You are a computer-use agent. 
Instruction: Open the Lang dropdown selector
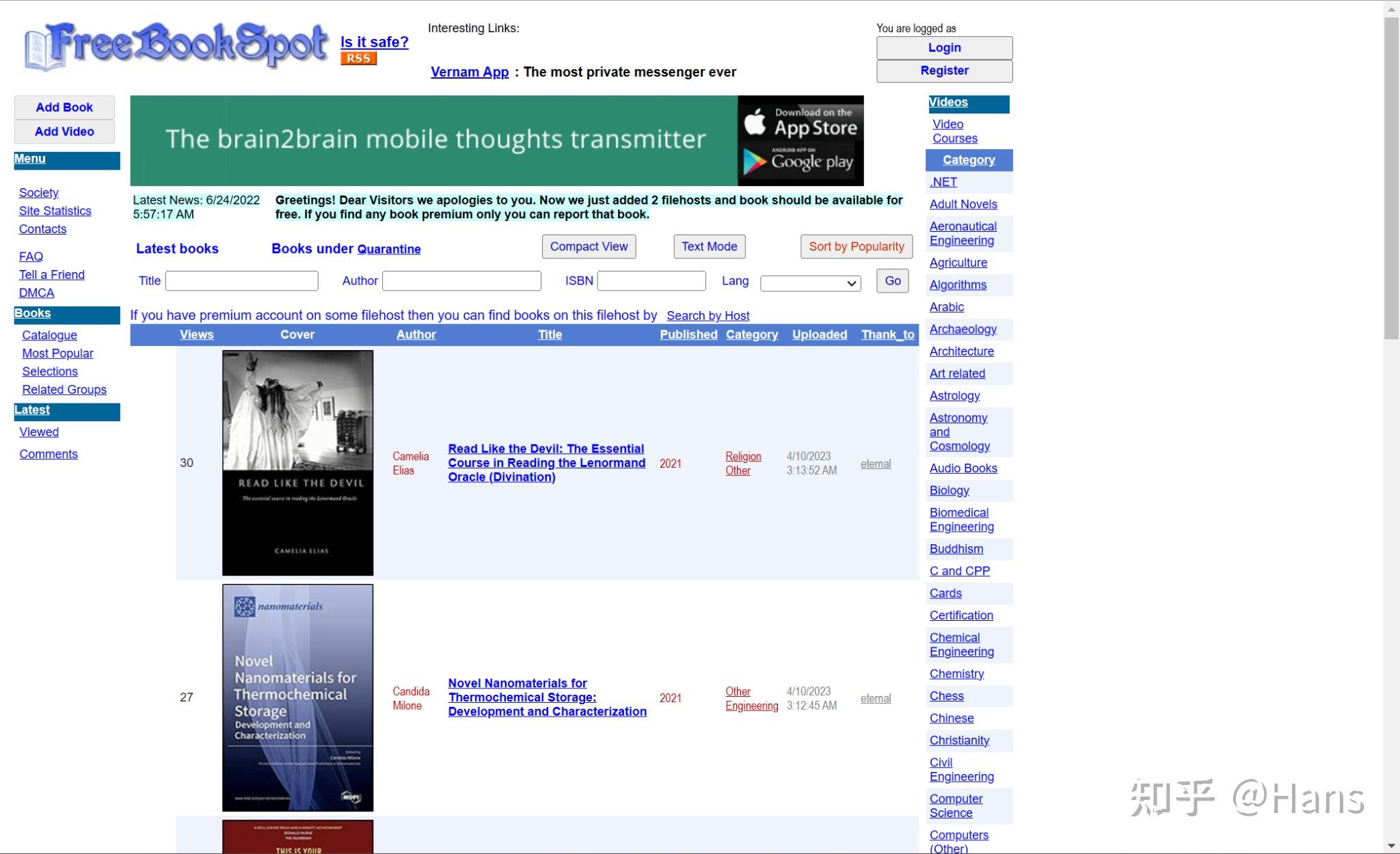tap(810, 283)
